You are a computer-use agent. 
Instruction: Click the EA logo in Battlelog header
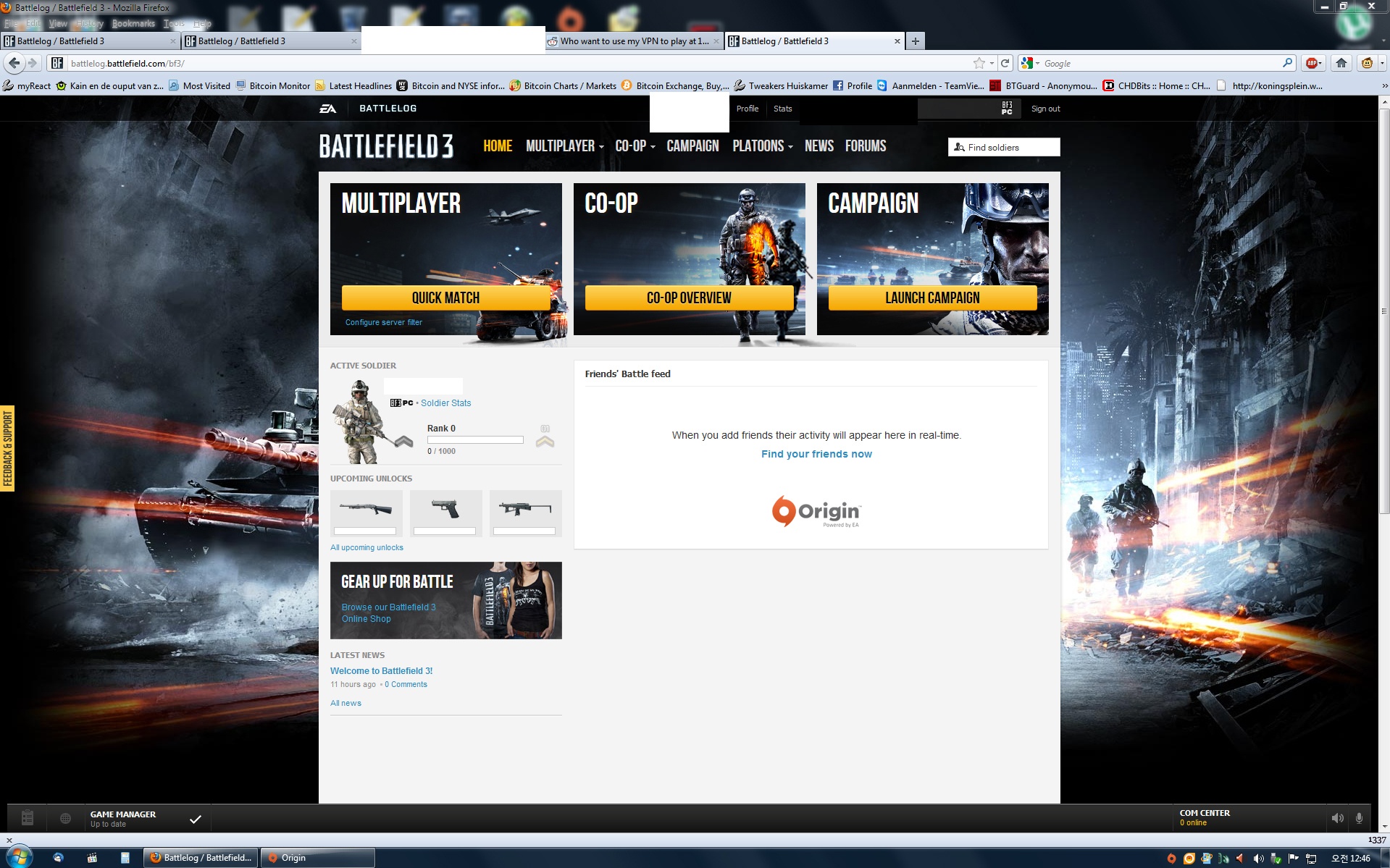[328, 109]
